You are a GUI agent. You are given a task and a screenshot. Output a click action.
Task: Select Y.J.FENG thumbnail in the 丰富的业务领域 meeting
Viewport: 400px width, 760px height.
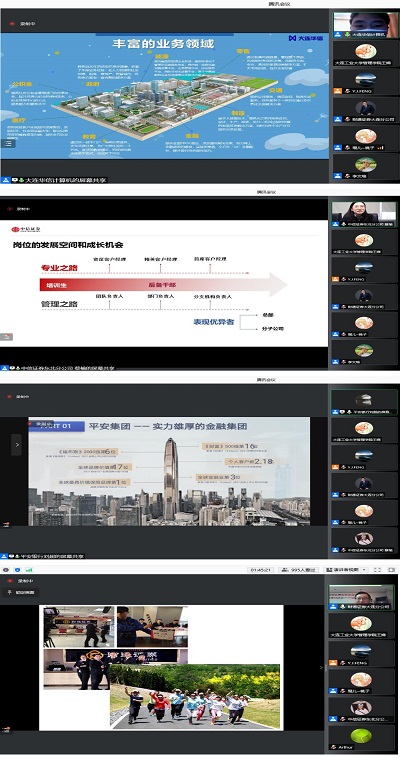click(x=365, y=81)
